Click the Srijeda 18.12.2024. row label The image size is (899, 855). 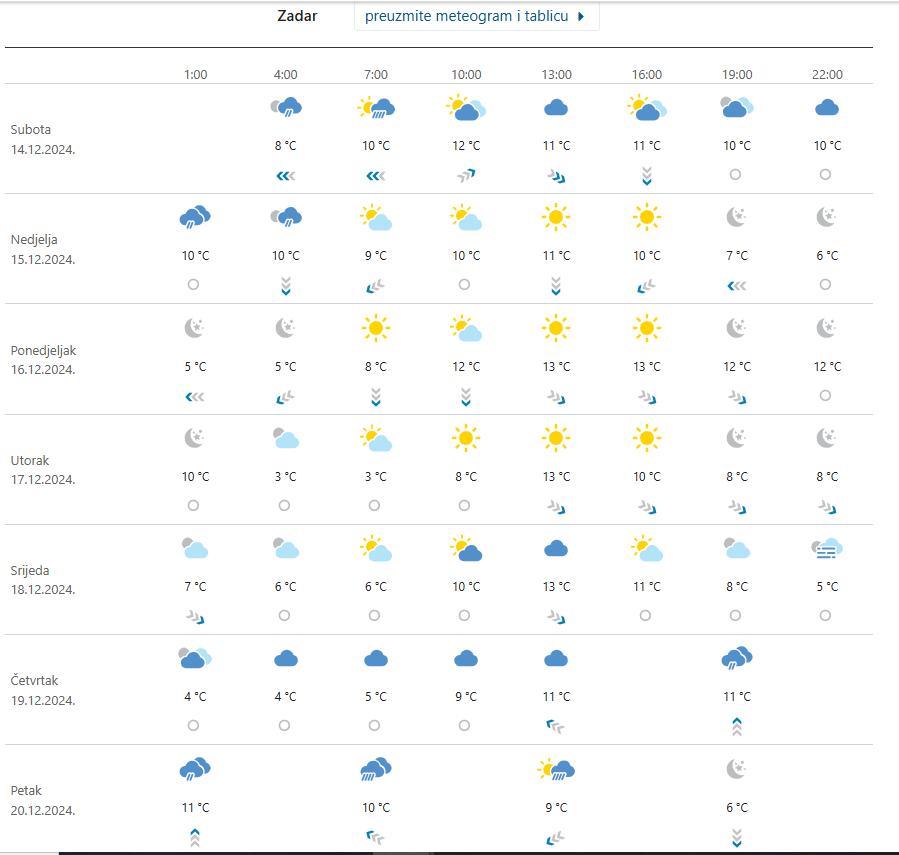(x=44, y=580)
